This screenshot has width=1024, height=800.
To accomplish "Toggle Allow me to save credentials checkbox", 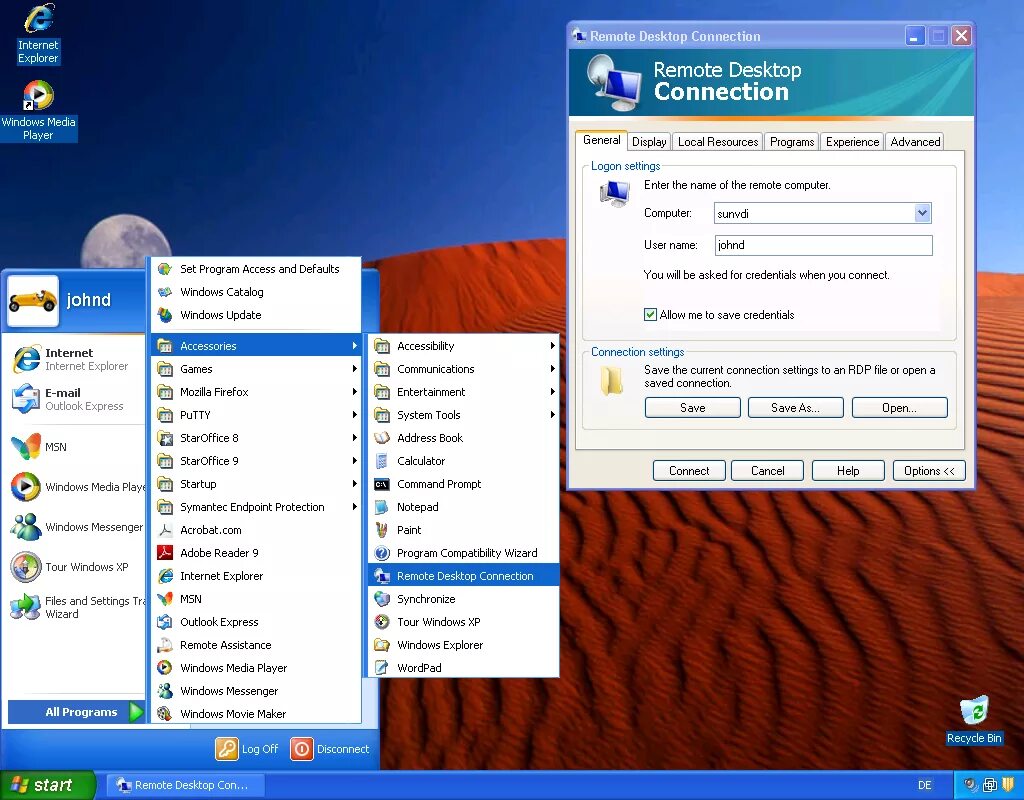I will 650,315.
